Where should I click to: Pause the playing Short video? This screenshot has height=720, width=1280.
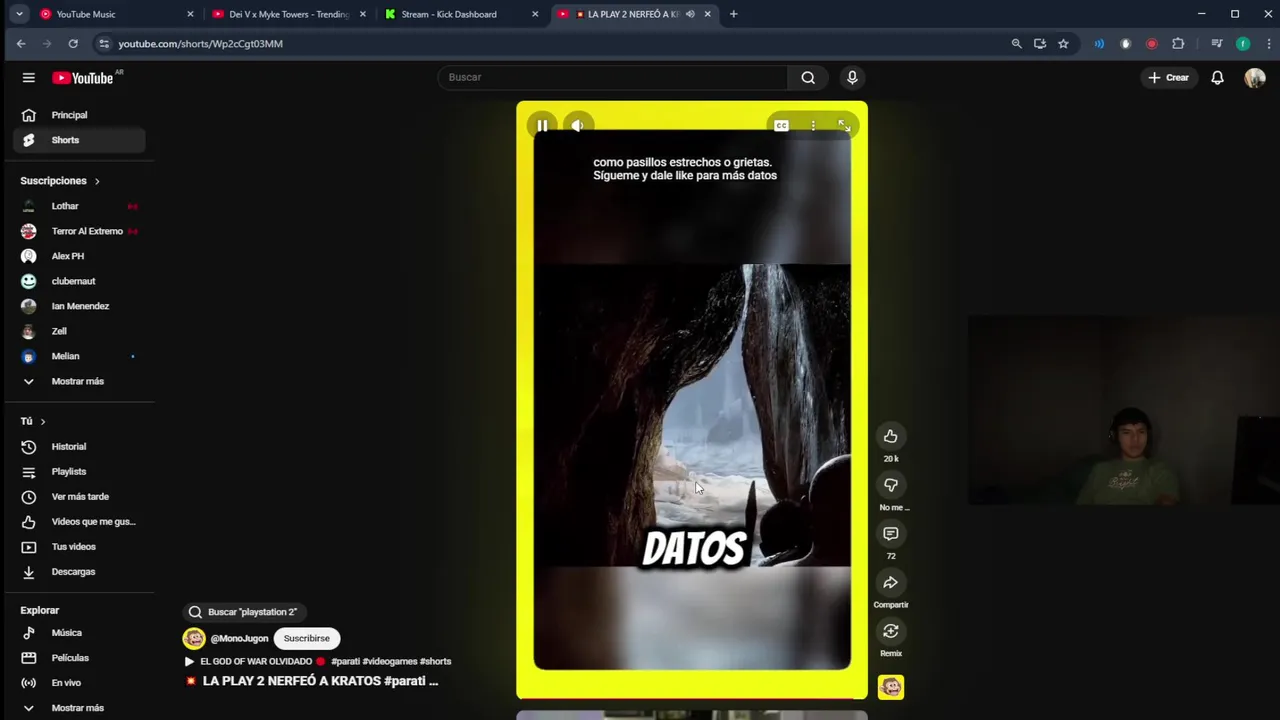coord(542,125)
